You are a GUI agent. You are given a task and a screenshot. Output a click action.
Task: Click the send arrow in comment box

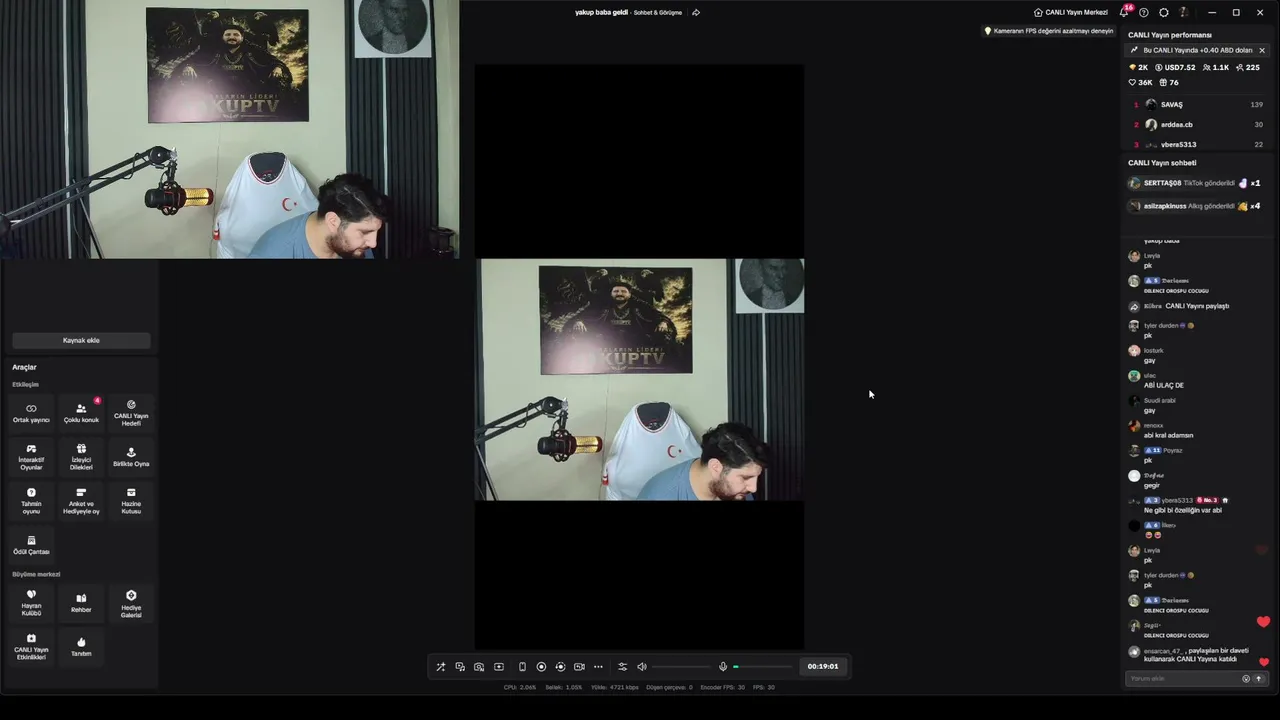[1259, 679]
